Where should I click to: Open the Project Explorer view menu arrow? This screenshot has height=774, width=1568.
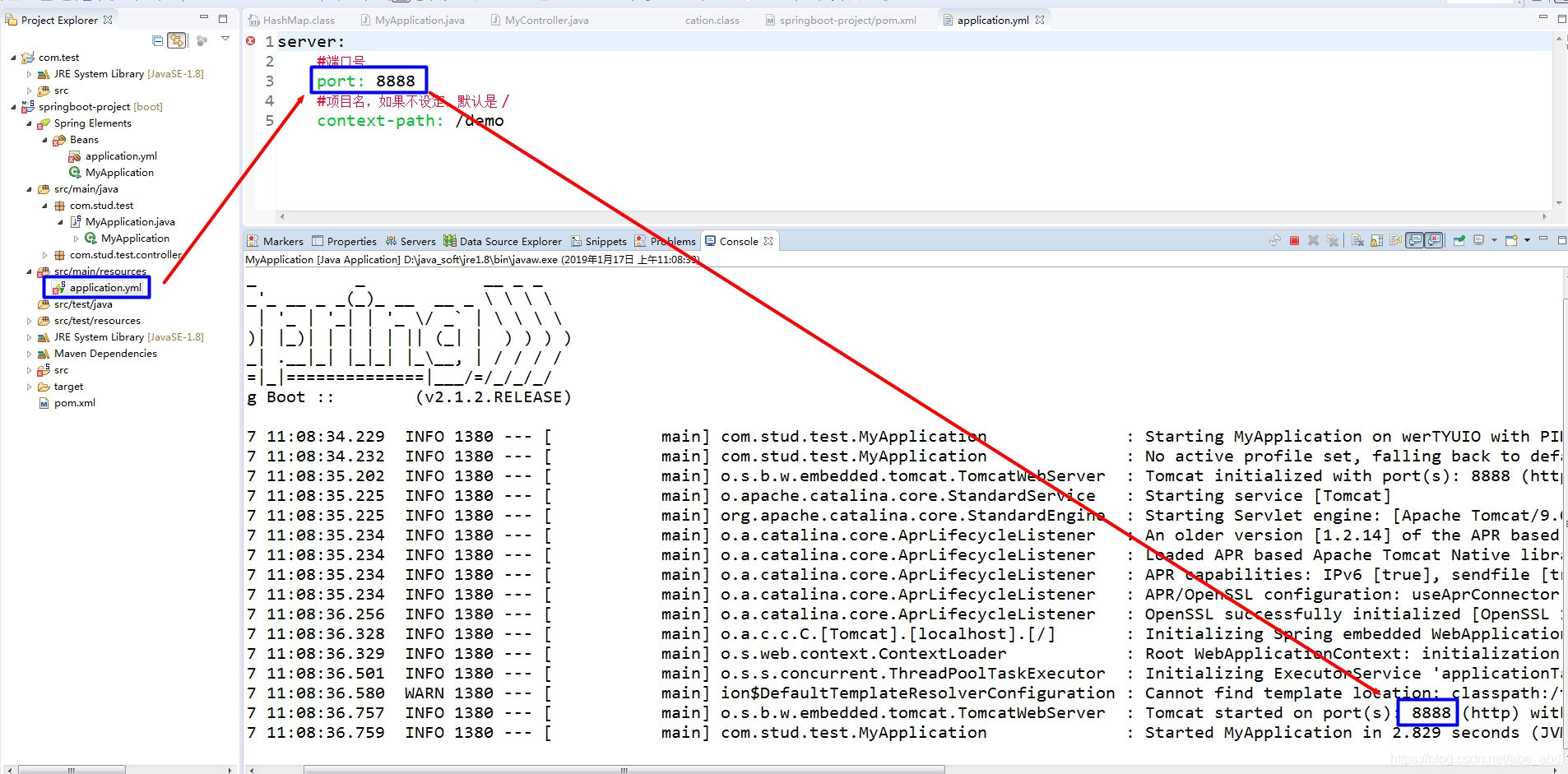(225, 39)
